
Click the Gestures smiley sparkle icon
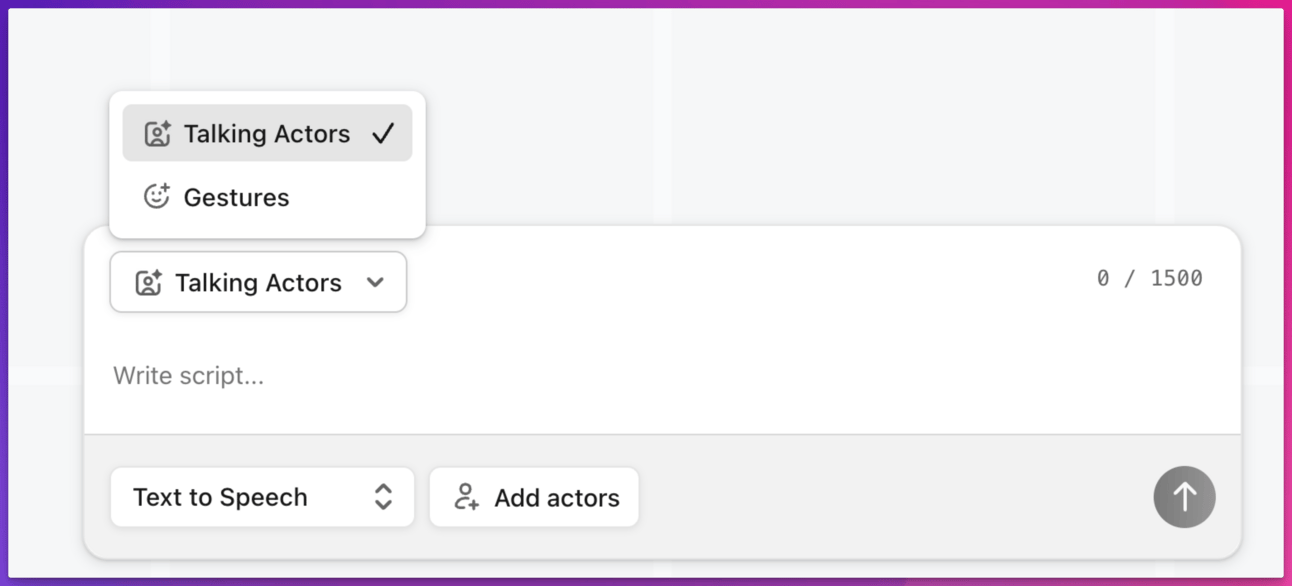pyautogui.click(x=157, y=196)
